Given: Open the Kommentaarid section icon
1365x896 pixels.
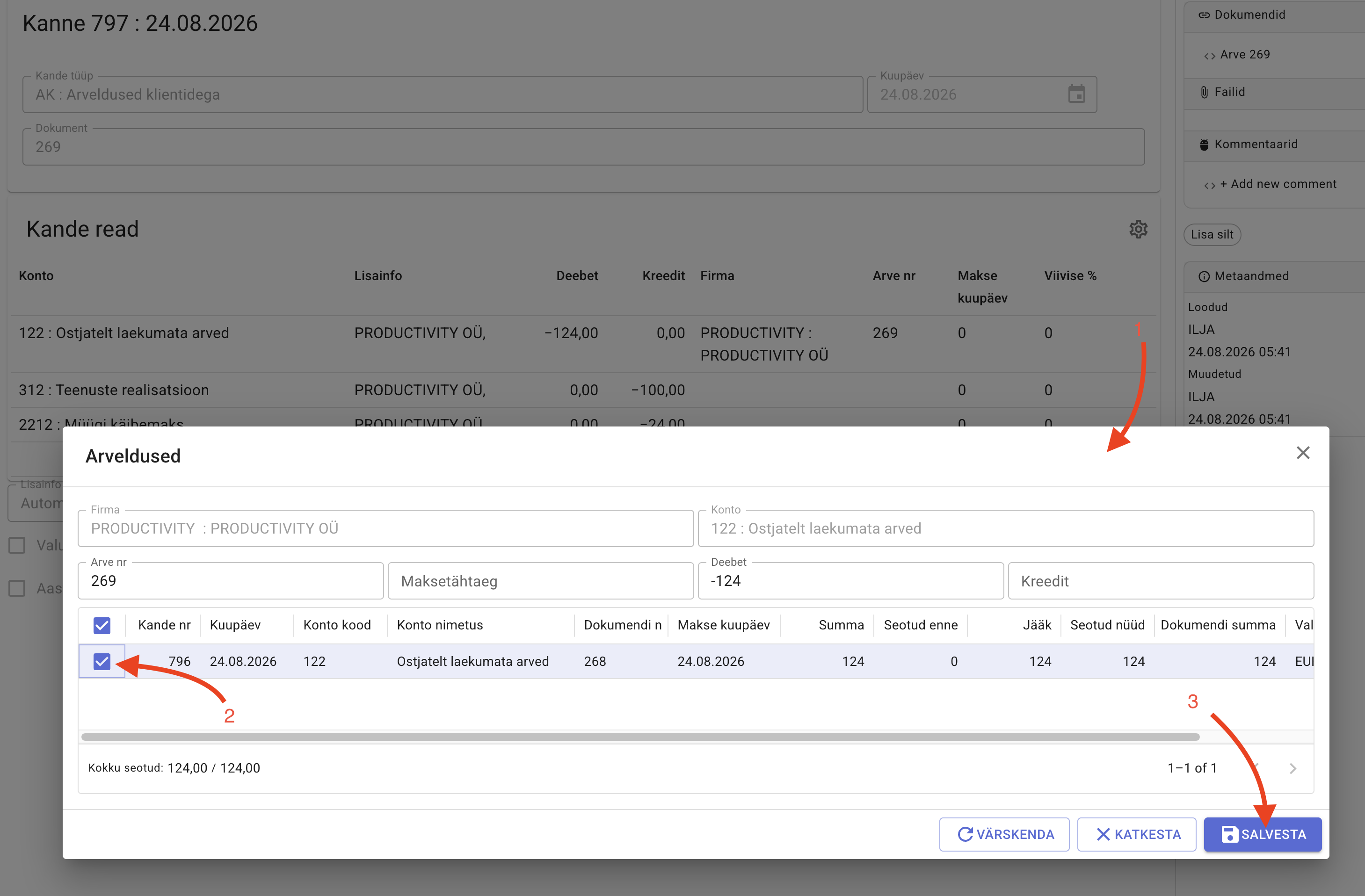Looking at the screenshot, I should pos(1204,145).
